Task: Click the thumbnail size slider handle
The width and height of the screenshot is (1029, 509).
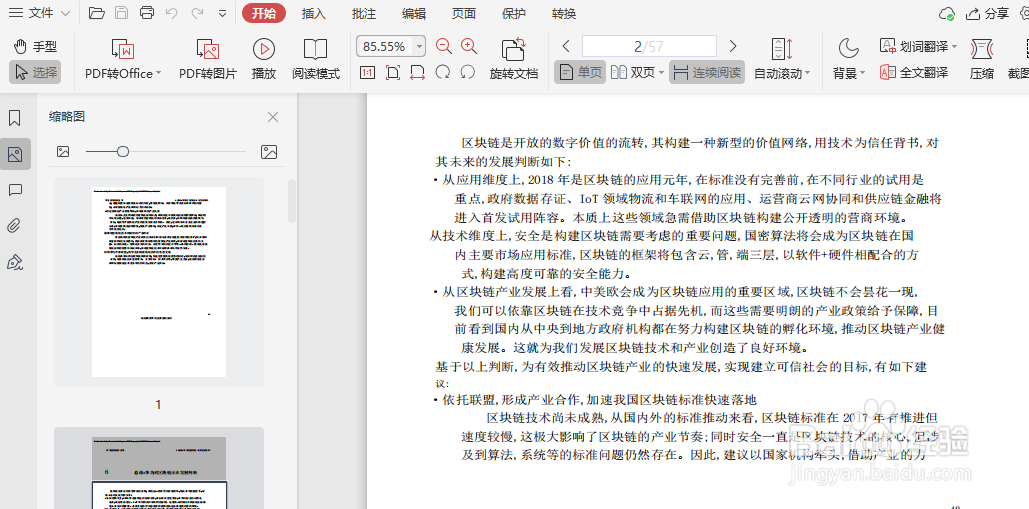Action: click(x=122, y=152)
